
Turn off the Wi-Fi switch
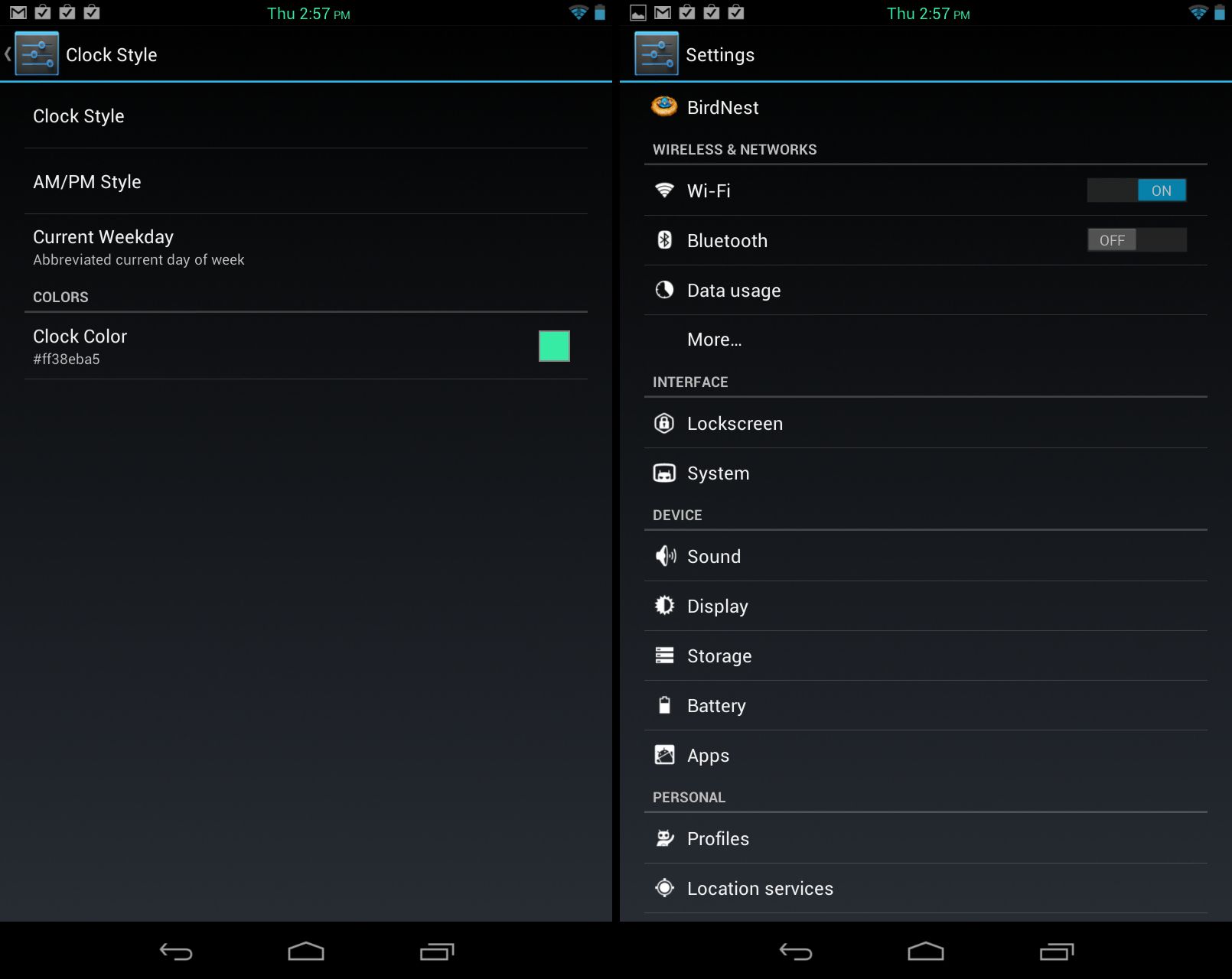[1136, 190]
